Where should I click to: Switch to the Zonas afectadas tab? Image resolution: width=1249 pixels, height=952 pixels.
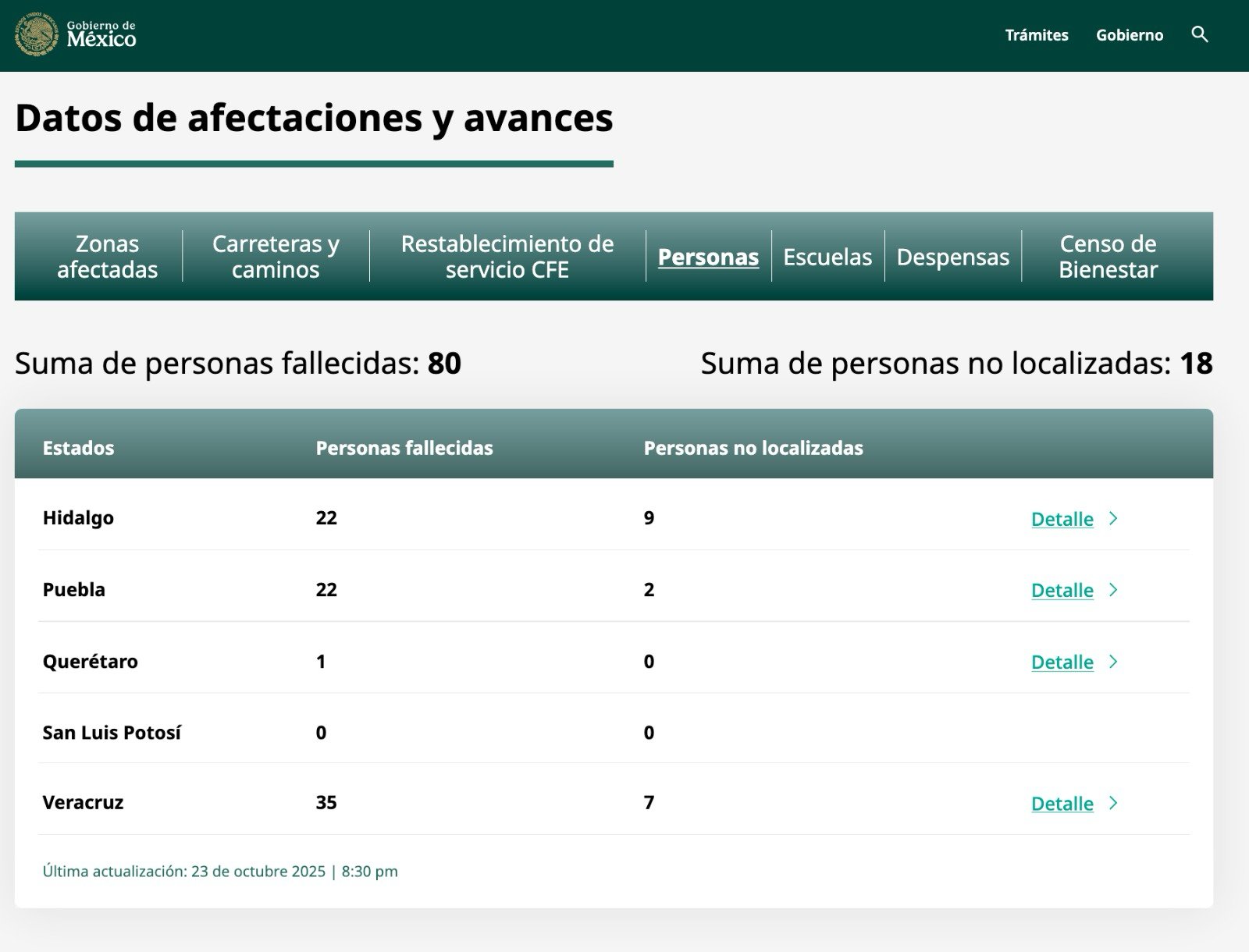(x=107, y=257)
